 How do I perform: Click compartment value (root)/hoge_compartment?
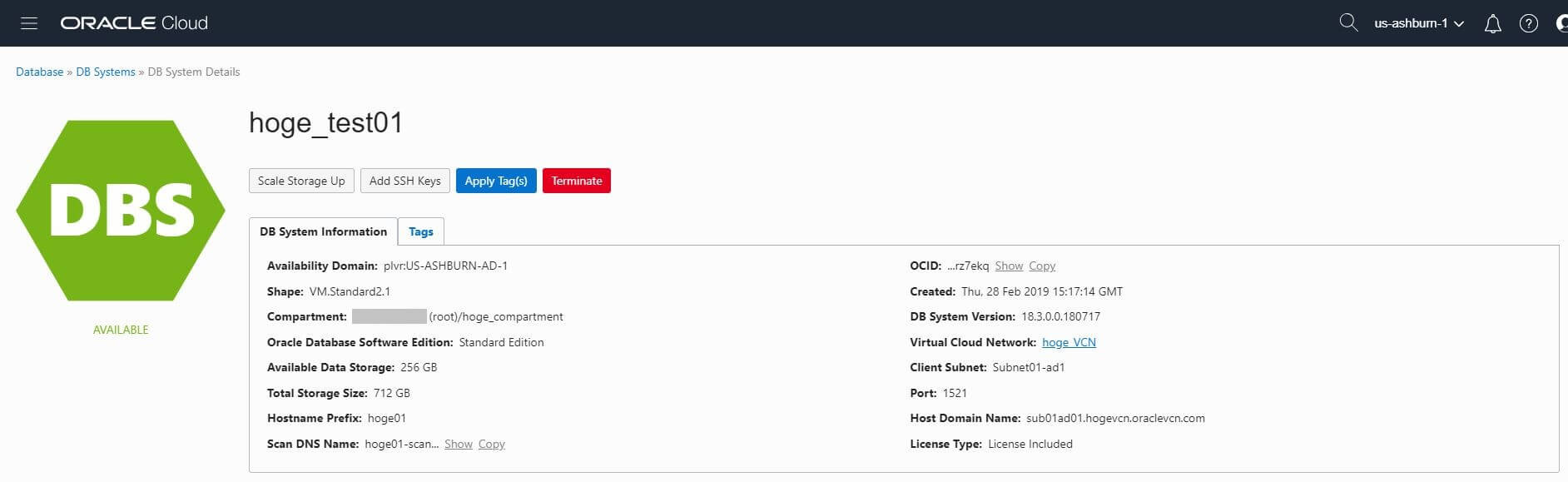496,317
